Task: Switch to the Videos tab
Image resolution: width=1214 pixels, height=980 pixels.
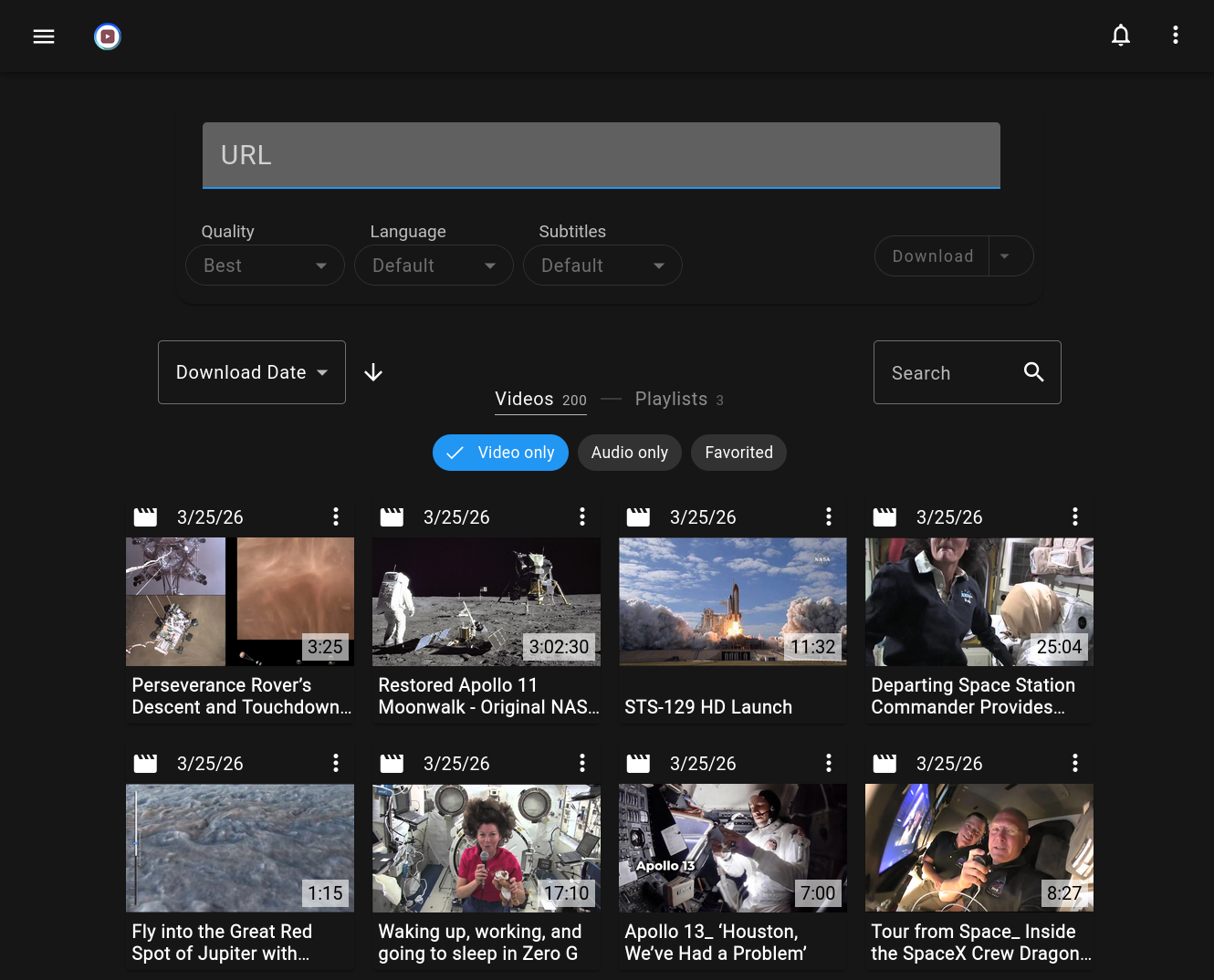Action: coord(540,399)
